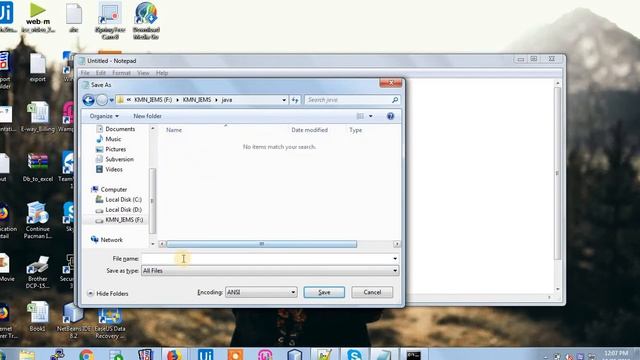
Task: Select Music in navigation pane
Action: pos(109,139)
